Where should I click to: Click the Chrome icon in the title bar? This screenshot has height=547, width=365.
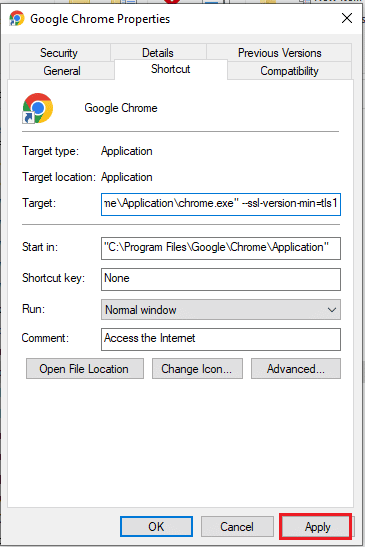tap(16, 18)
